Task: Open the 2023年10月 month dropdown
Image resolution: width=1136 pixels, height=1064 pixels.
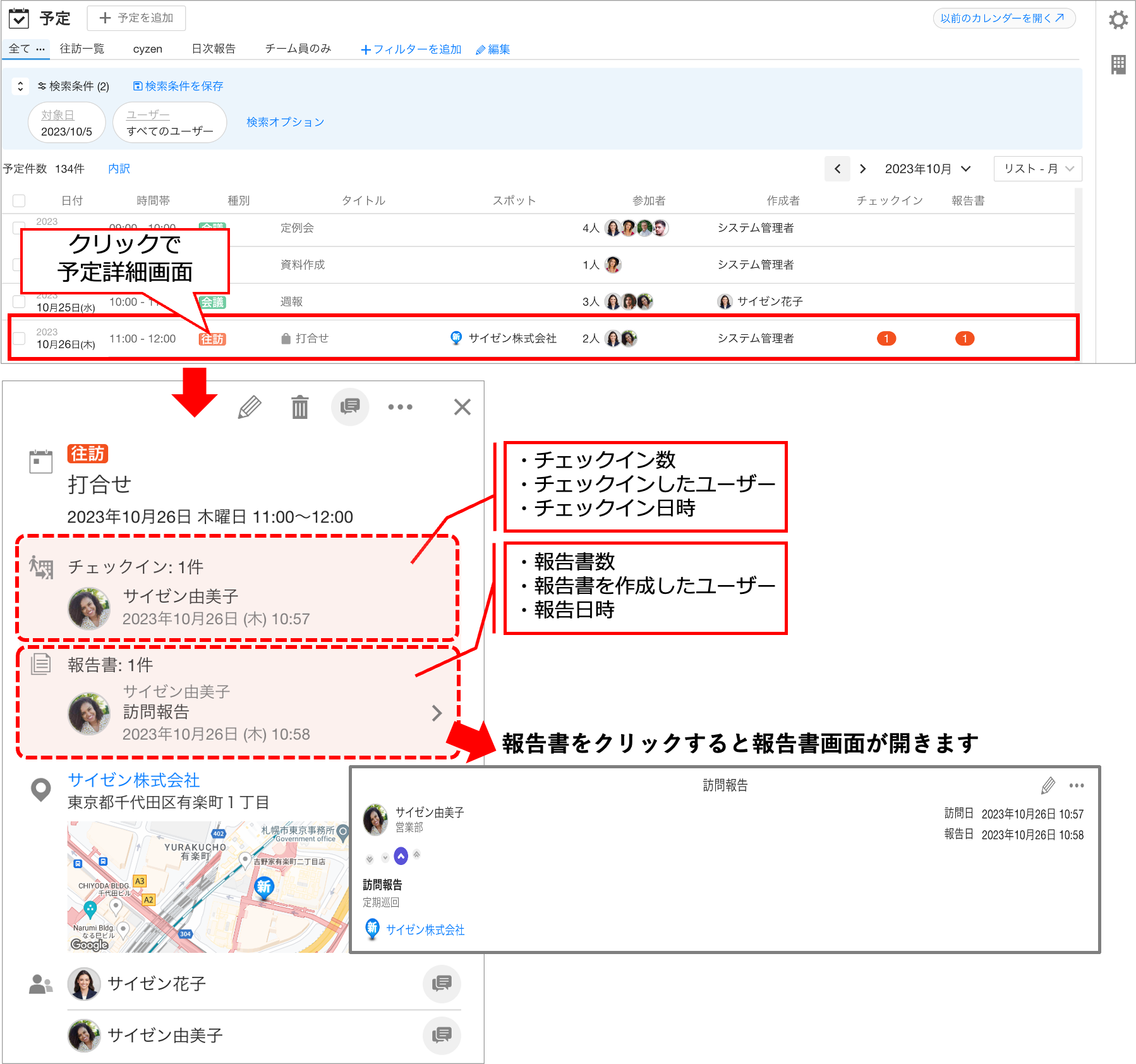Action: coord(928,169)
